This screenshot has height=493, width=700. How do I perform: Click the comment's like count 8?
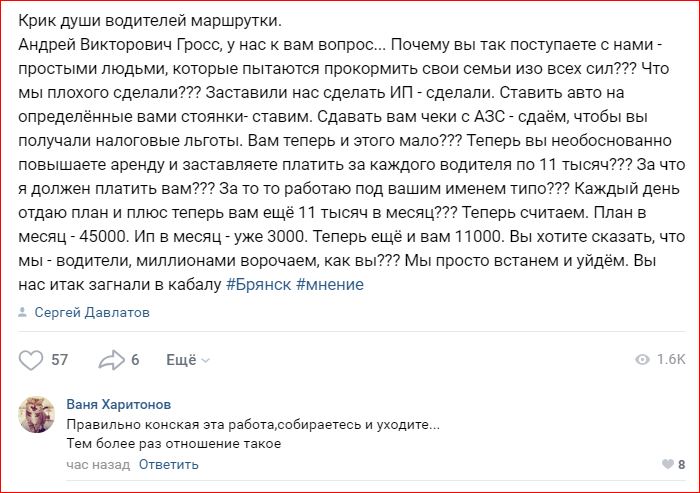coord(681,464)
